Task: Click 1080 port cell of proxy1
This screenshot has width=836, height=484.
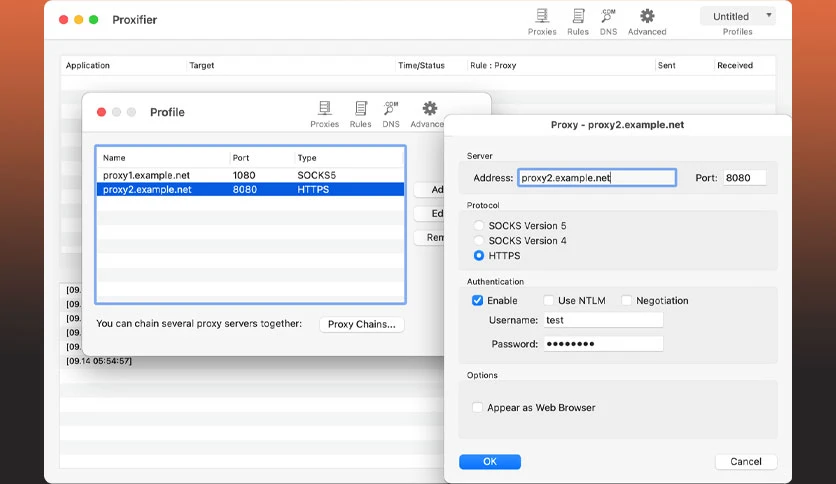Action: click(244, 175)
